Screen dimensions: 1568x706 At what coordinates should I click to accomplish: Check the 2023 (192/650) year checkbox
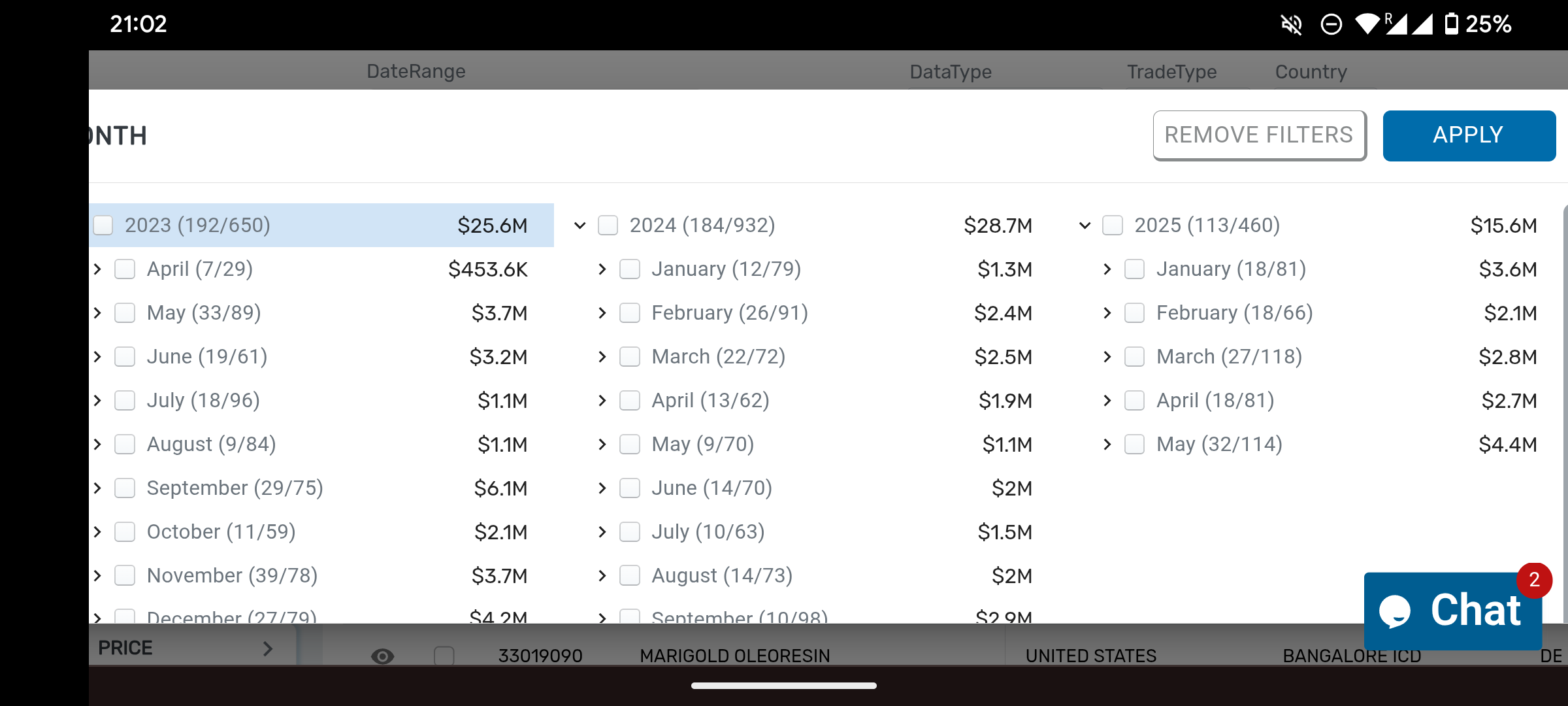[103, 226]
